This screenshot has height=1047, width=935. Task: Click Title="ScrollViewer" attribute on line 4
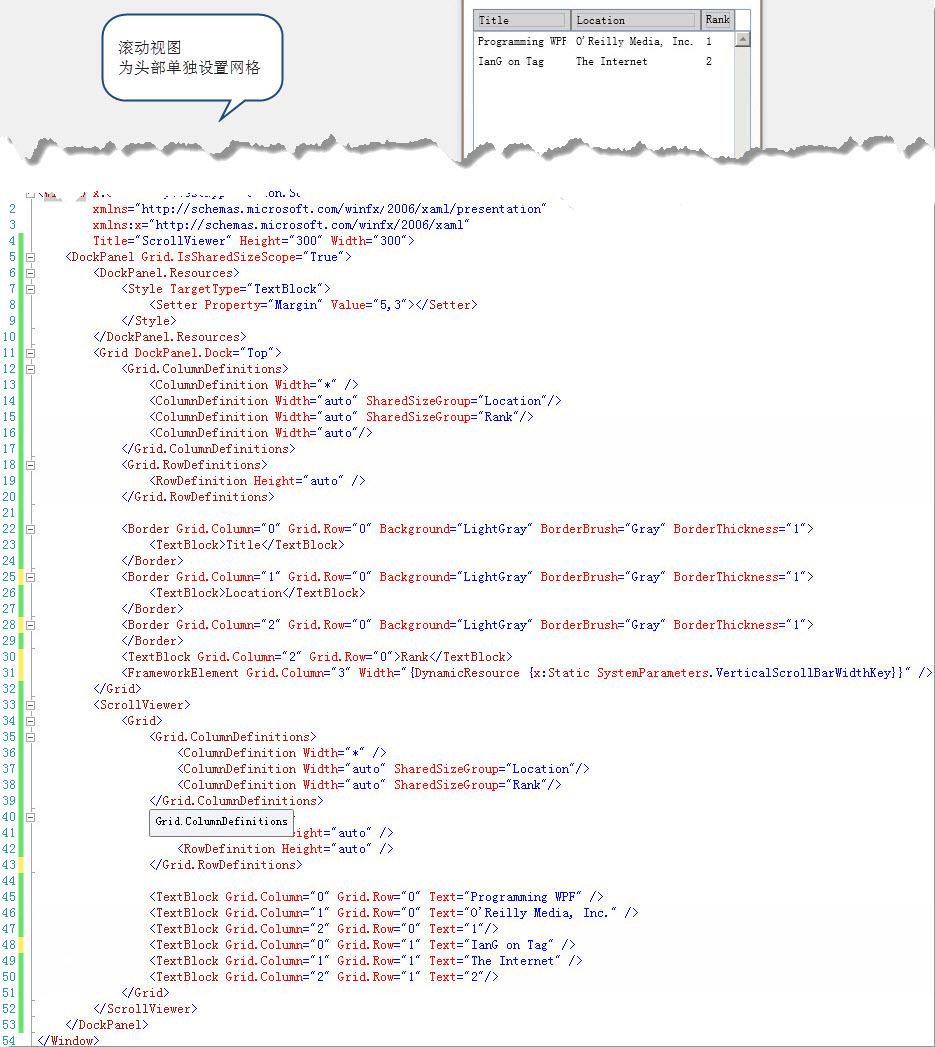pyautogui.click(x=162, y=241)
